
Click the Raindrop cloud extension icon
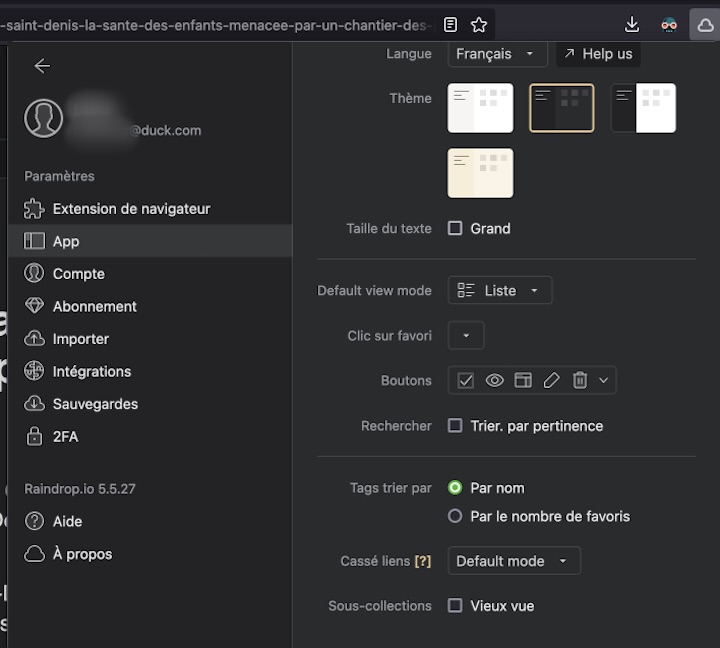(x=705, y=24)
